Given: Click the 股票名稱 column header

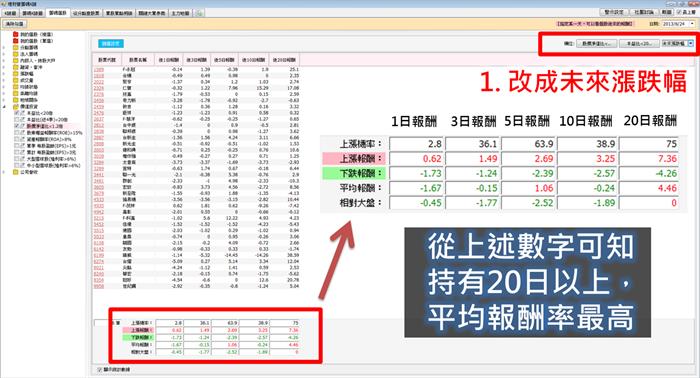Looking at the screenshot, I should point(138,59).
